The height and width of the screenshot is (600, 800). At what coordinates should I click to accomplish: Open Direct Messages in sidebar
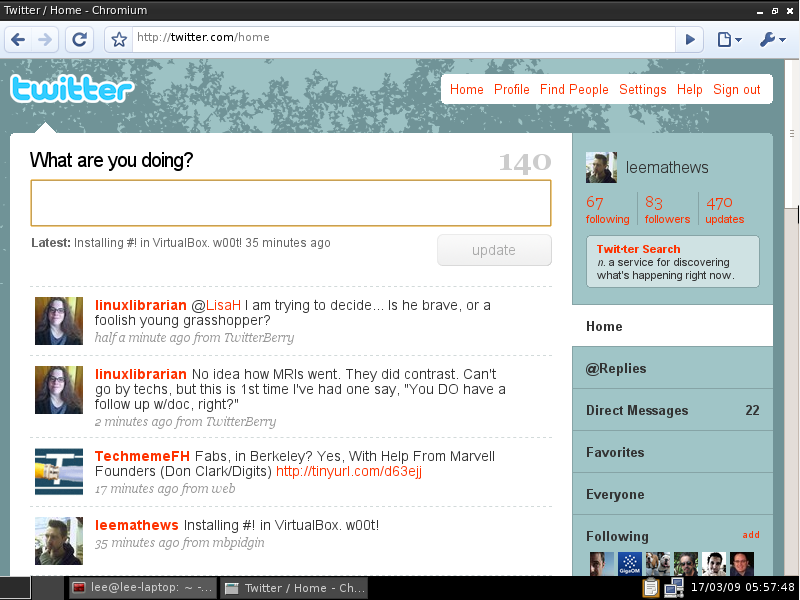pos(637,410)
